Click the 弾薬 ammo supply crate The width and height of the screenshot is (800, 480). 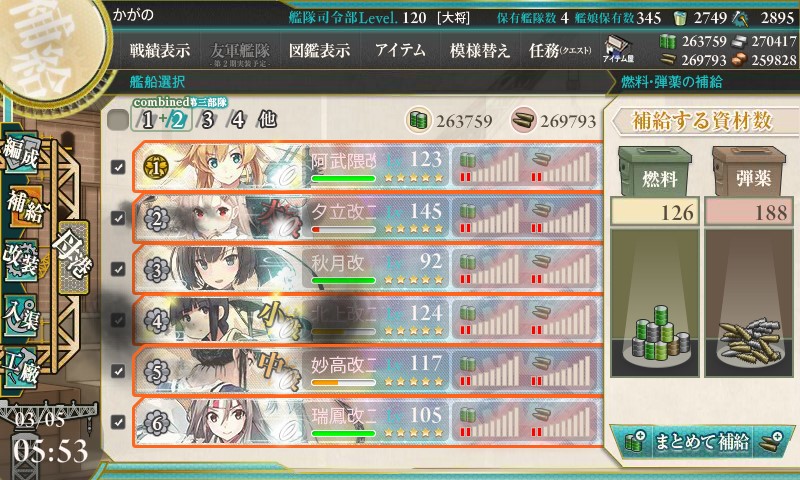click(x=748, y=171)
